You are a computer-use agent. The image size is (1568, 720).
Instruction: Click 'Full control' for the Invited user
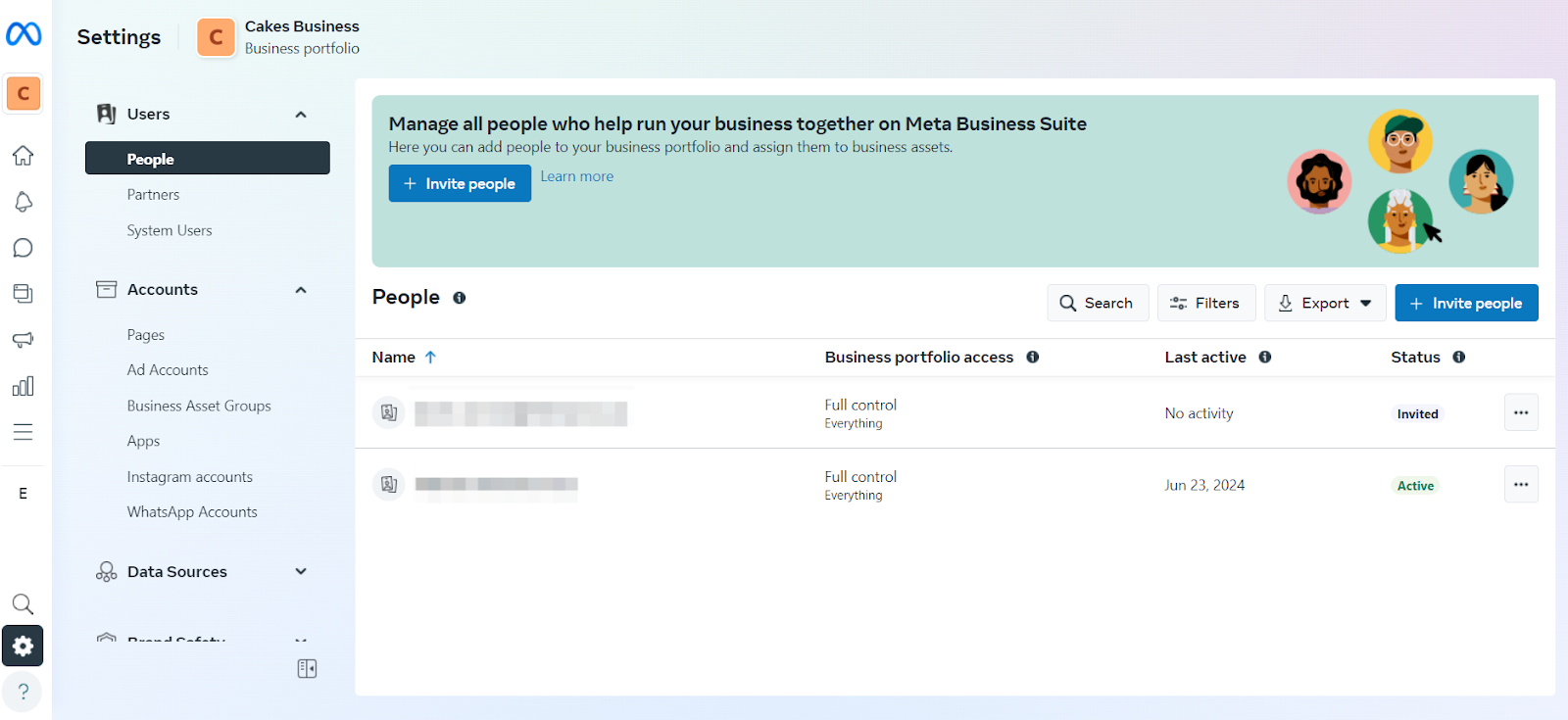tap(860, 405)
